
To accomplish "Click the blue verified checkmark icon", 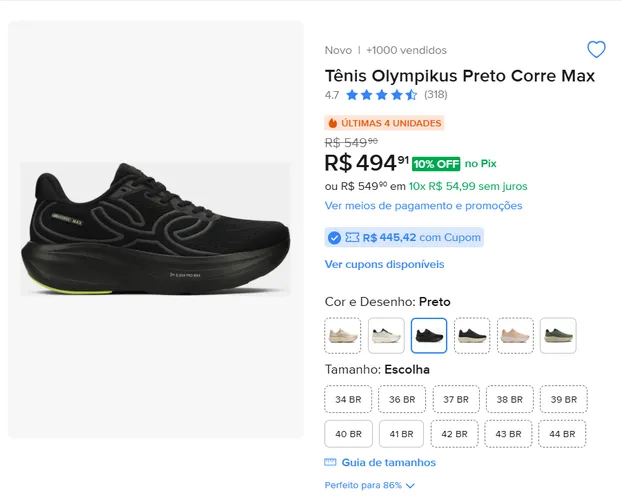I will (x=334, y=238).
